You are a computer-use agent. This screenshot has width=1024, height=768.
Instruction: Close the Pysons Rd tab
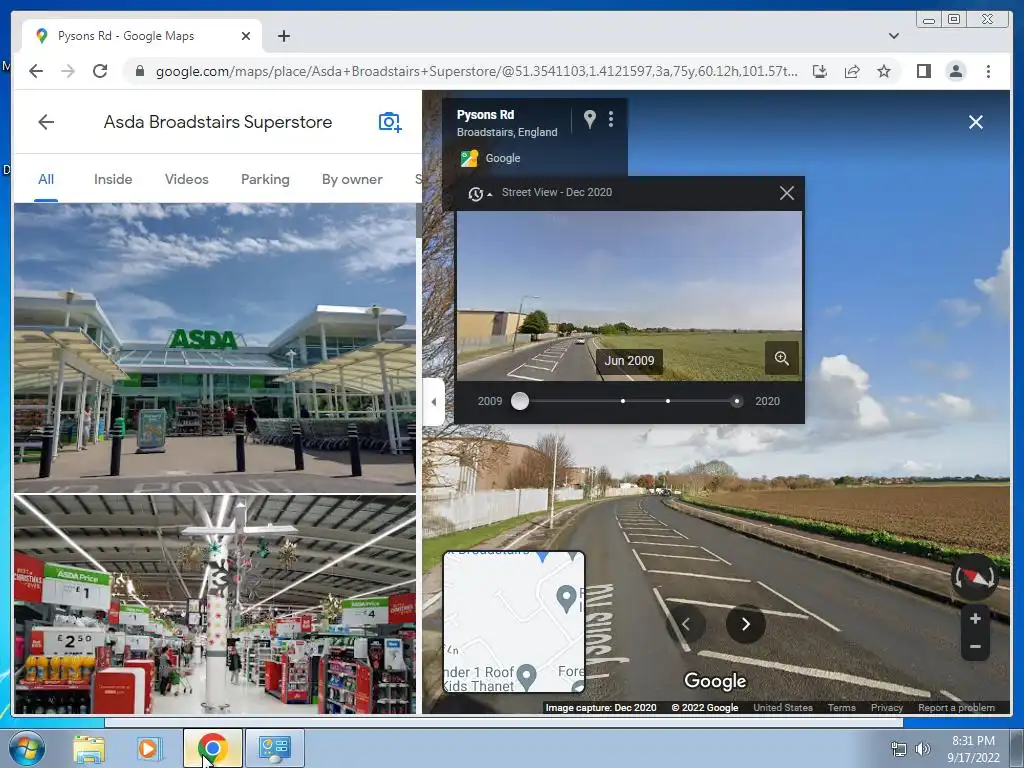coord(246,36)
